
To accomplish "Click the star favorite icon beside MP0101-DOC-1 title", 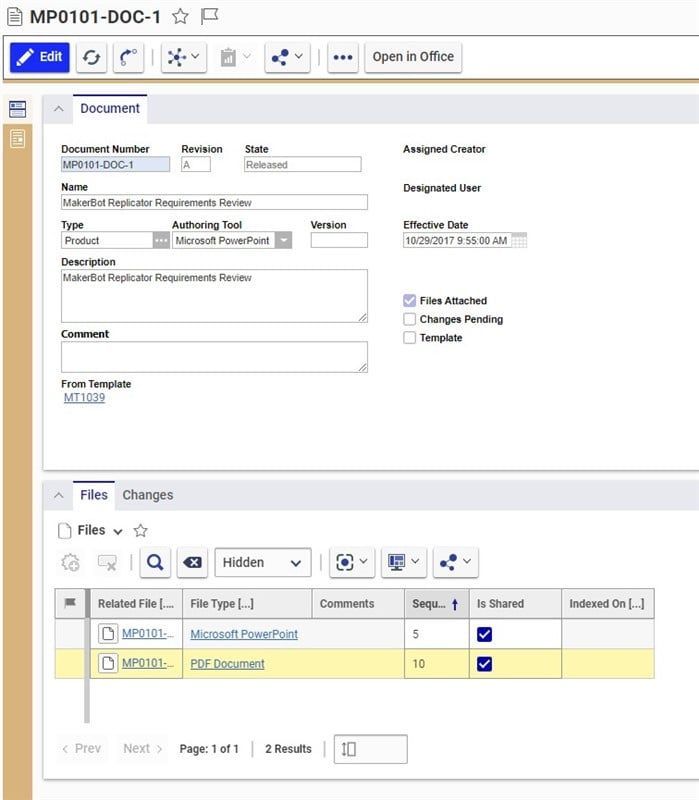I will (180, 16).
